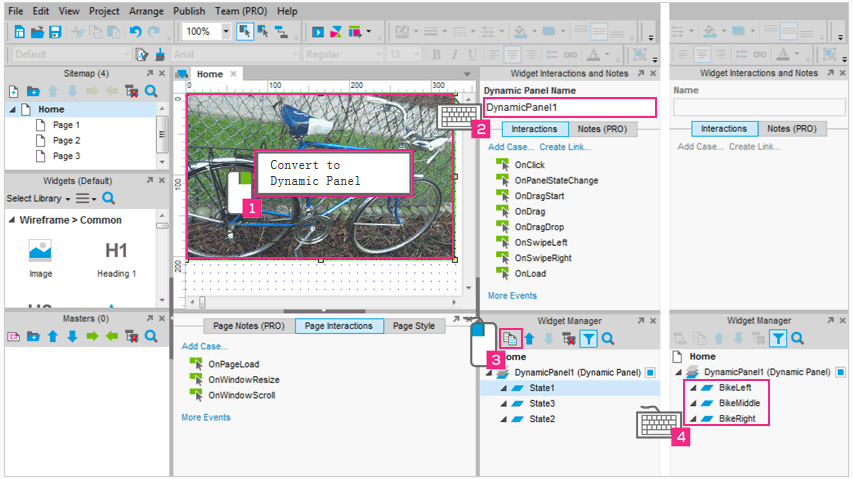Click Add State icon in Widget Manager

[510, 340]
